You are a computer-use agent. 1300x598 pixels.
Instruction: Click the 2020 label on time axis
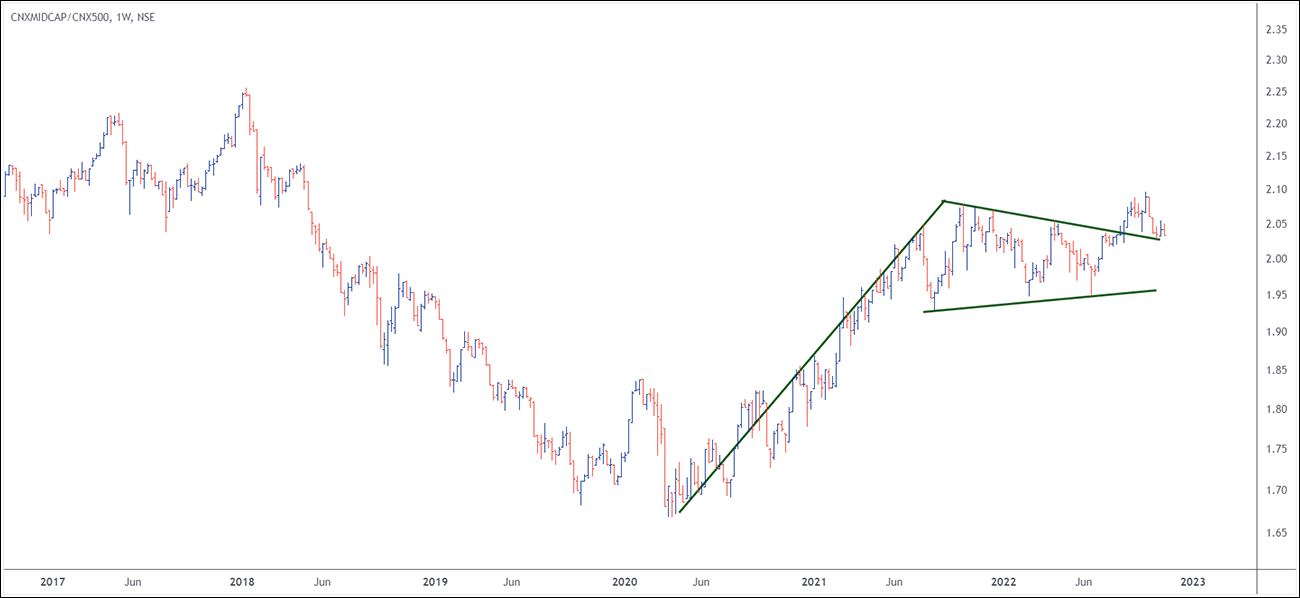(624, 581)
